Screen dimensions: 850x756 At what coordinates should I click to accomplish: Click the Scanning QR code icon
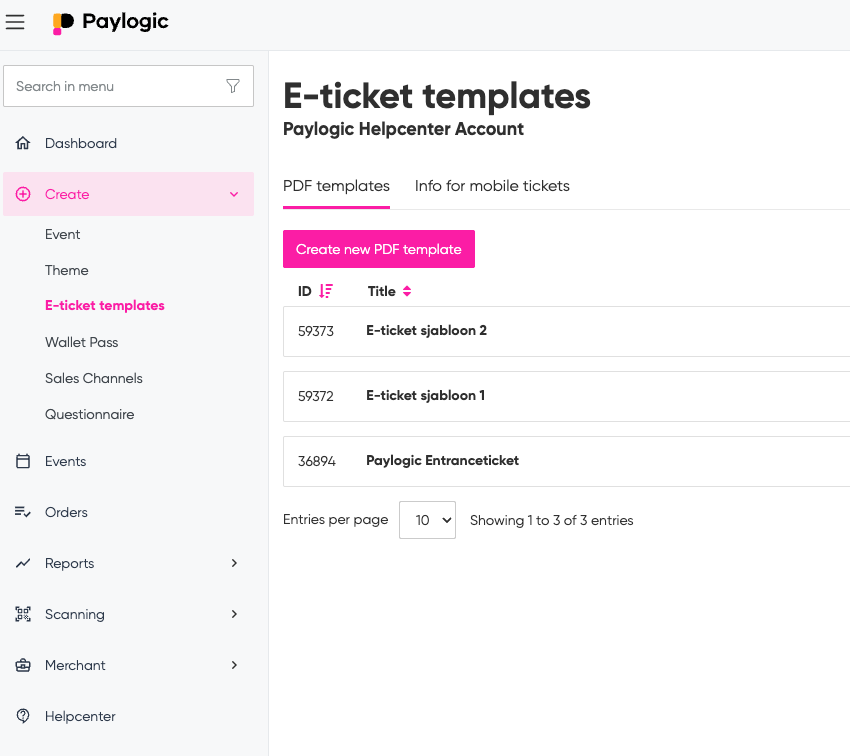click(x=23, y=614)
